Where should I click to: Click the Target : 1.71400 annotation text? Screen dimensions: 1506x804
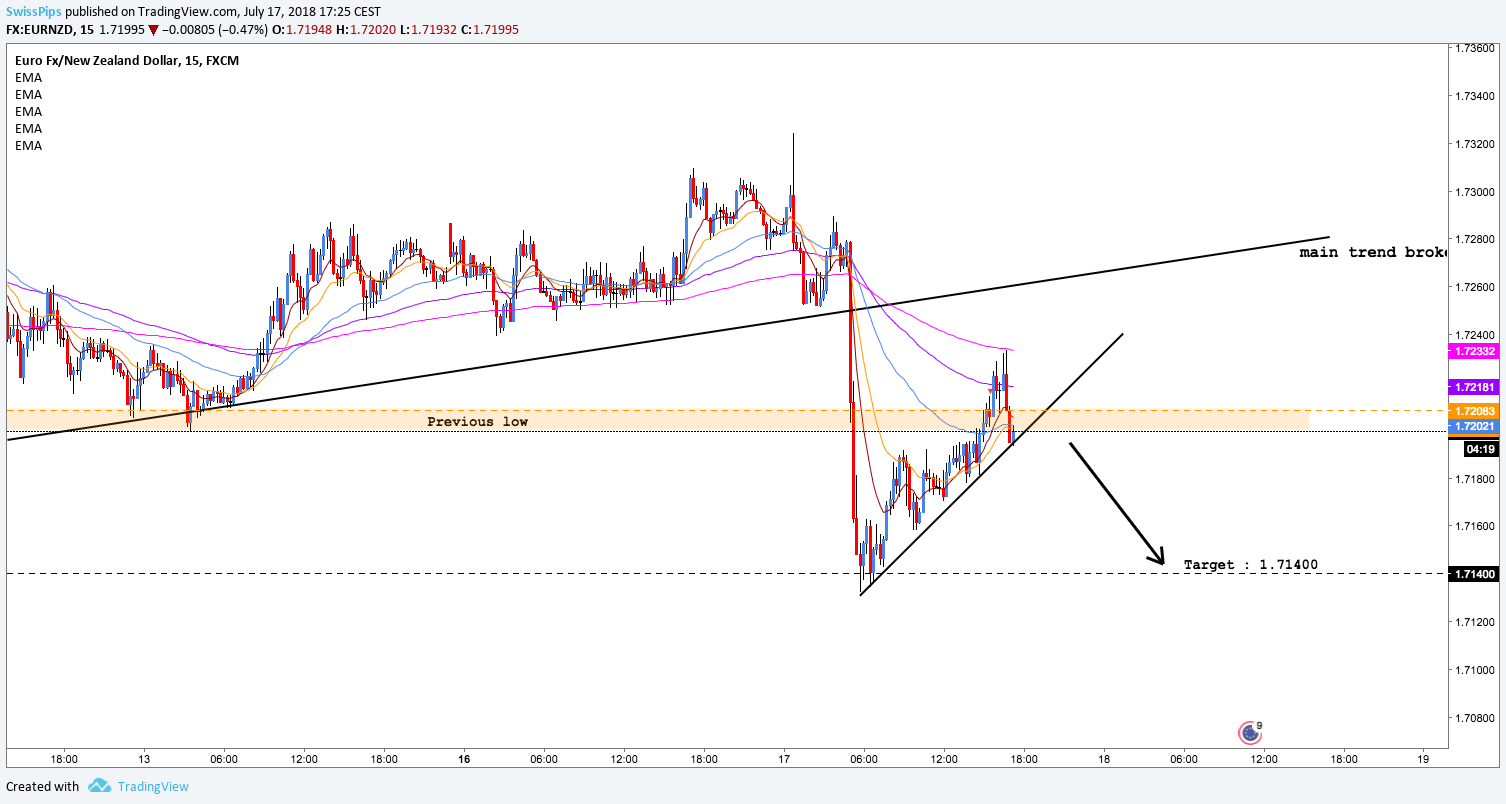1250,564
